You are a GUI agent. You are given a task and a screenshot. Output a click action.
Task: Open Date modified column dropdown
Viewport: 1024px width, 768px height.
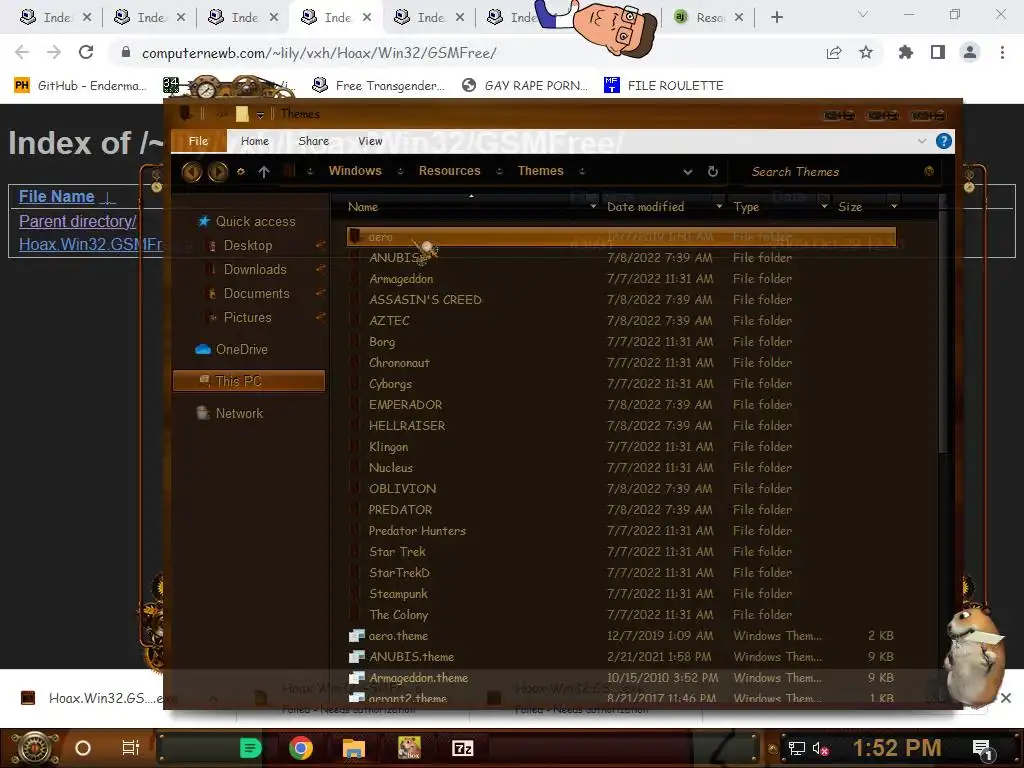tap(719, 206)
